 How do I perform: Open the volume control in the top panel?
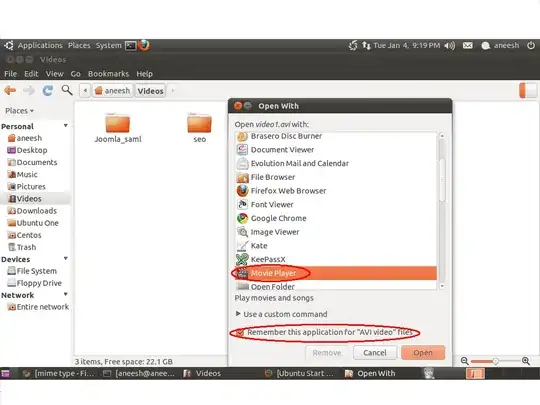(450, 45)
